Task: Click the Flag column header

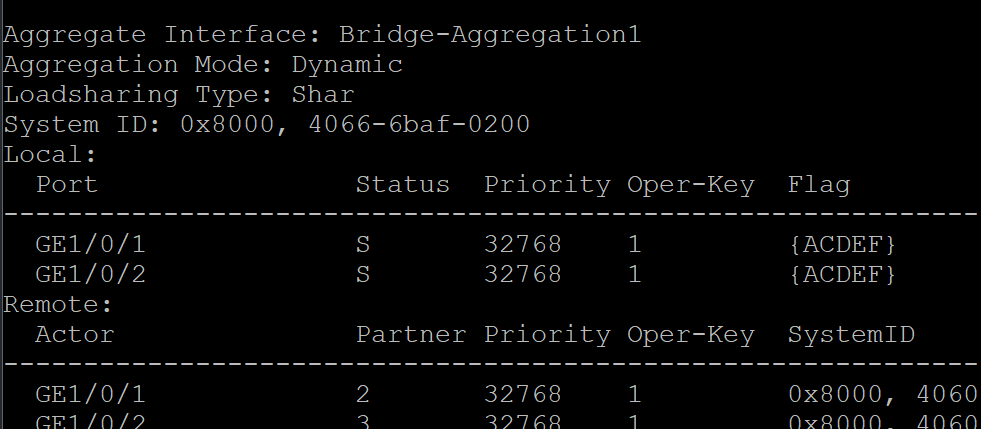Action: pos(818,185)
